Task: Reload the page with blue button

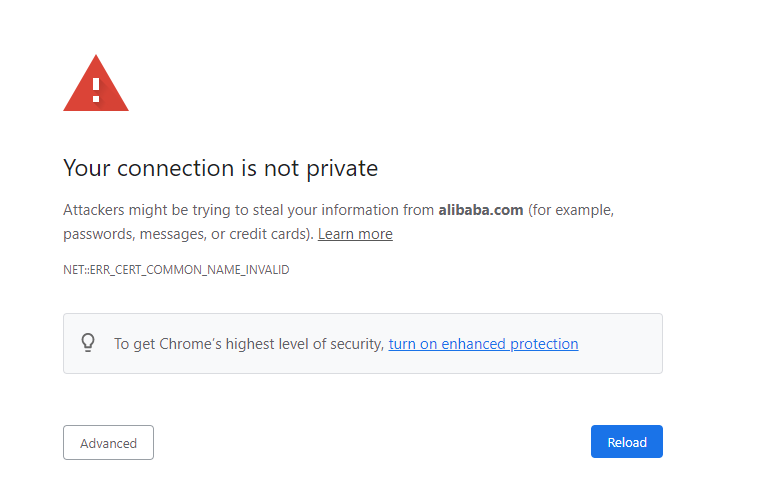Action: (x=627, y=442)
